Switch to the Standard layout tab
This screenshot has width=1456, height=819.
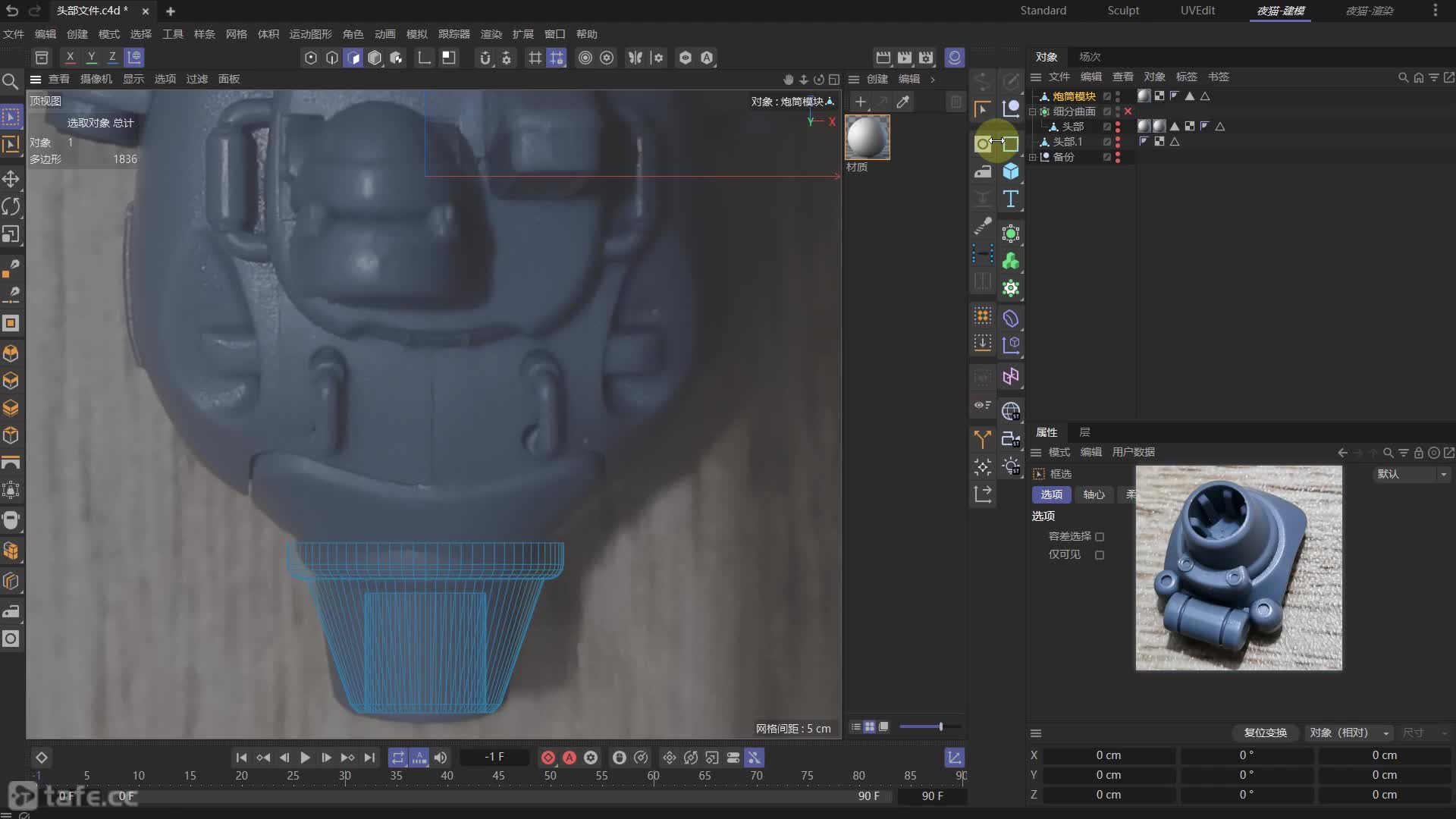pyautogui.click(x=1043, y=11)
